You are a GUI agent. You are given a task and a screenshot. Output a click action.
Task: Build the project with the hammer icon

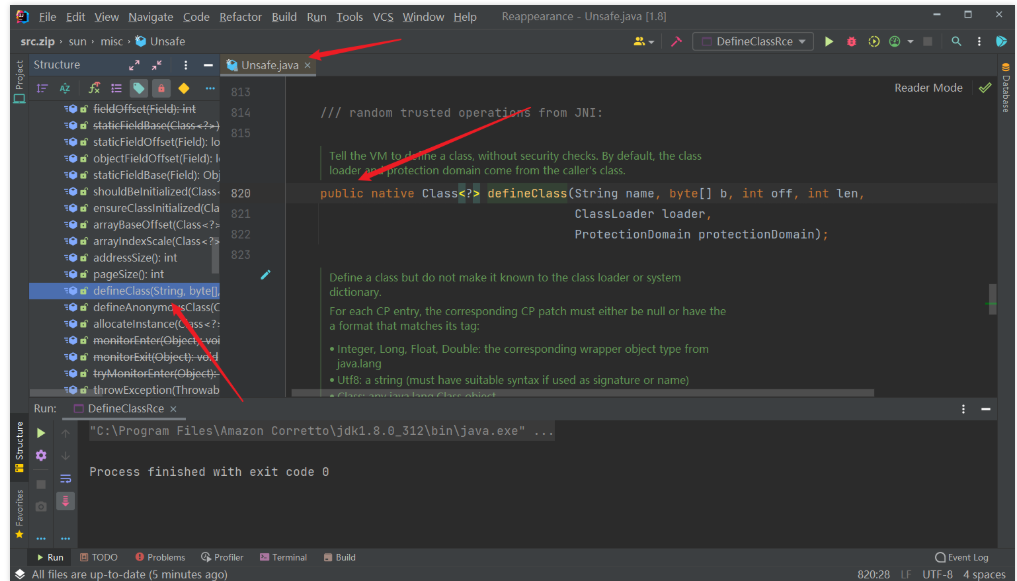point(676,42)
